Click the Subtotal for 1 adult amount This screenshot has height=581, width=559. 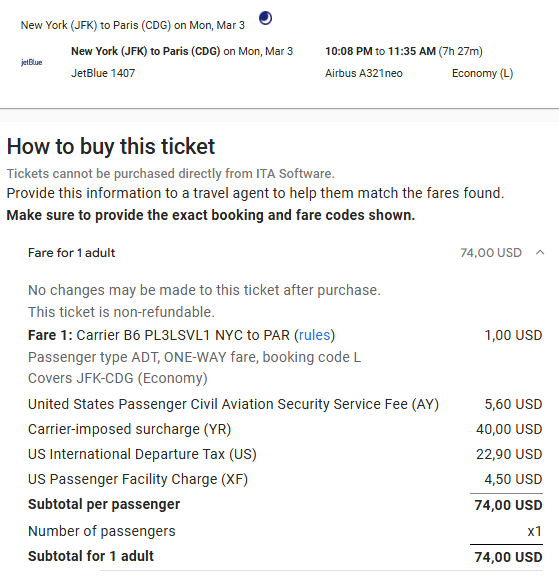(508, 557)
